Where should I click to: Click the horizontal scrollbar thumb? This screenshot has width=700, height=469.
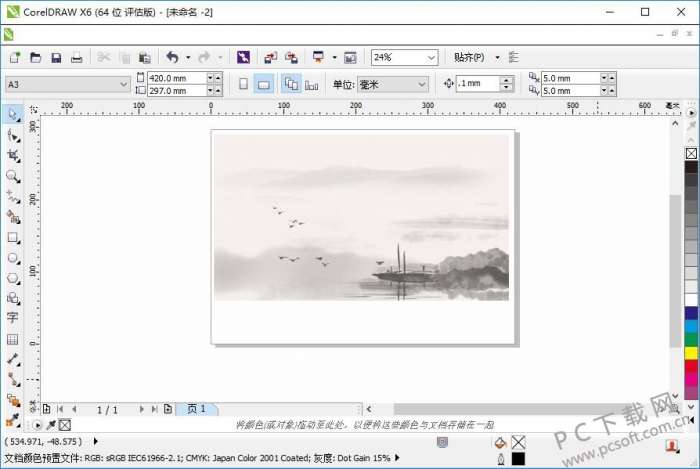[524, 409]
